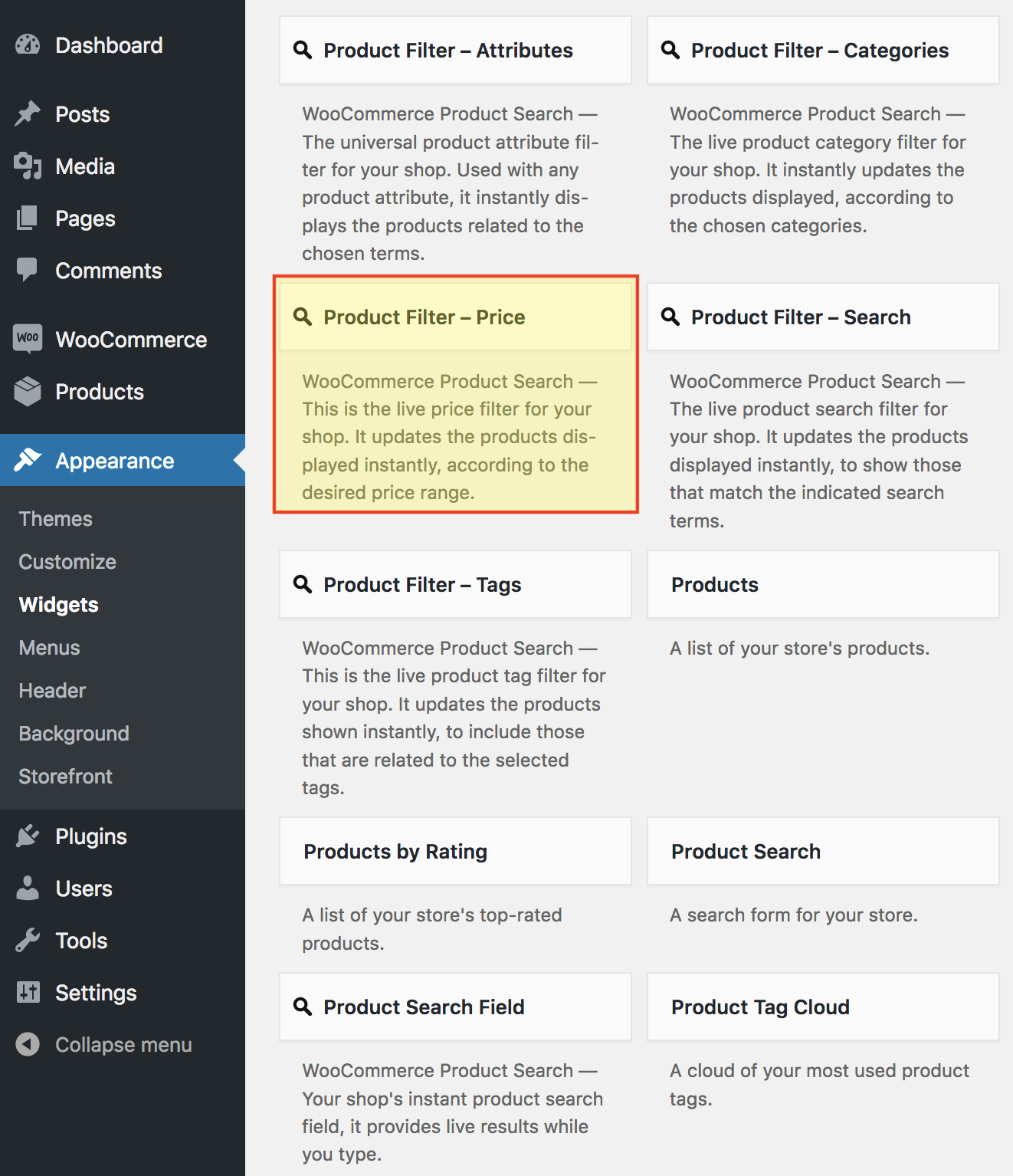Image resolution: width=1013 pixels, height=1176 pixels.
Task: Click 'the chosen categories.' description text
Action: click(x=768, y=226)
